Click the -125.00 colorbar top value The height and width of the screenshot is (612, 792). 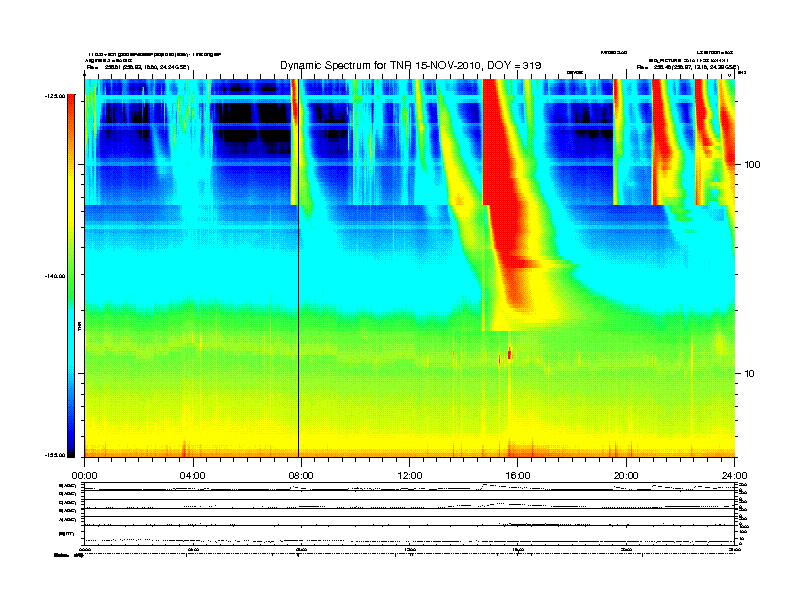point(55,96)
